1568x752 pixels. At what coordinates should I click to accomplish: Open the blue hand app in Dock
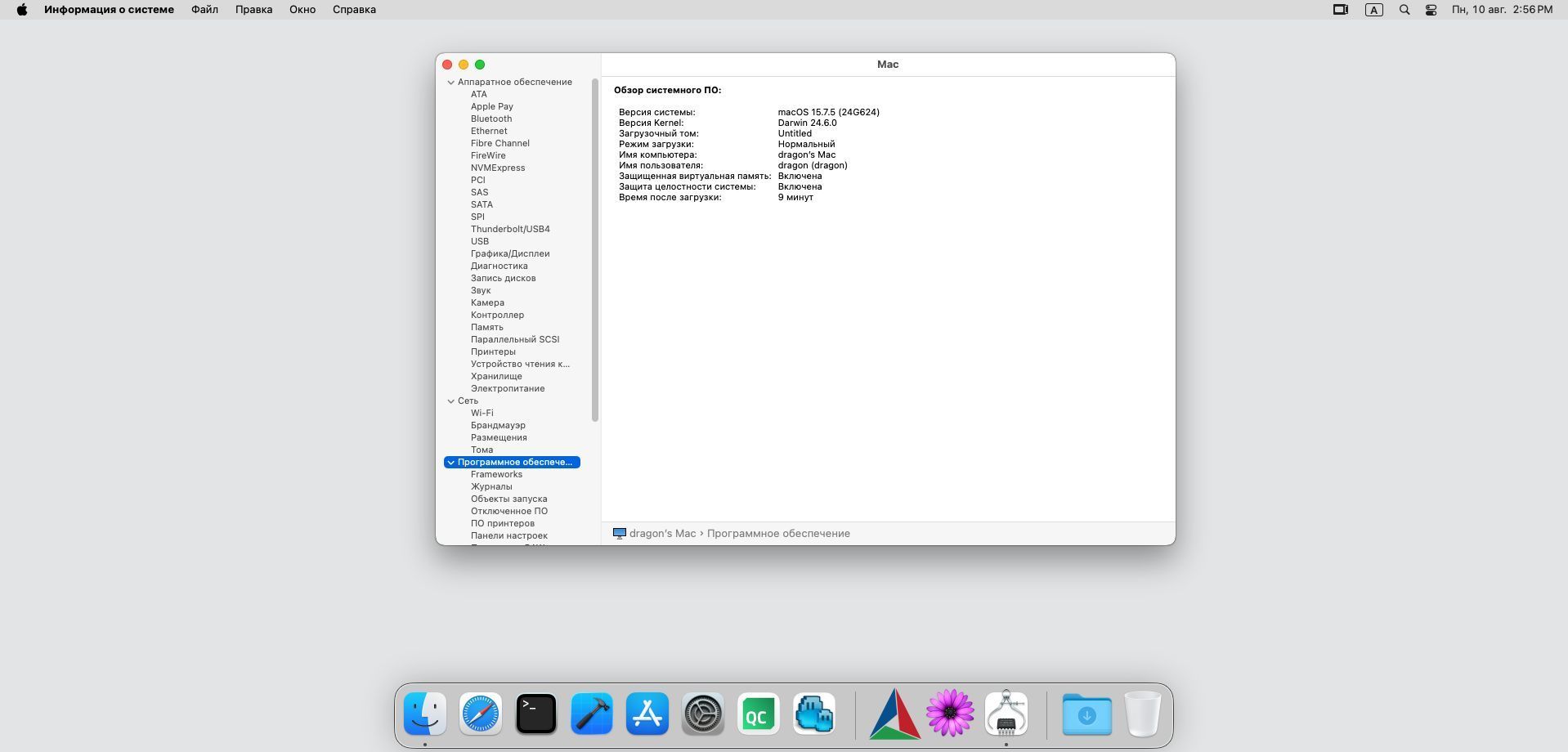814,714
